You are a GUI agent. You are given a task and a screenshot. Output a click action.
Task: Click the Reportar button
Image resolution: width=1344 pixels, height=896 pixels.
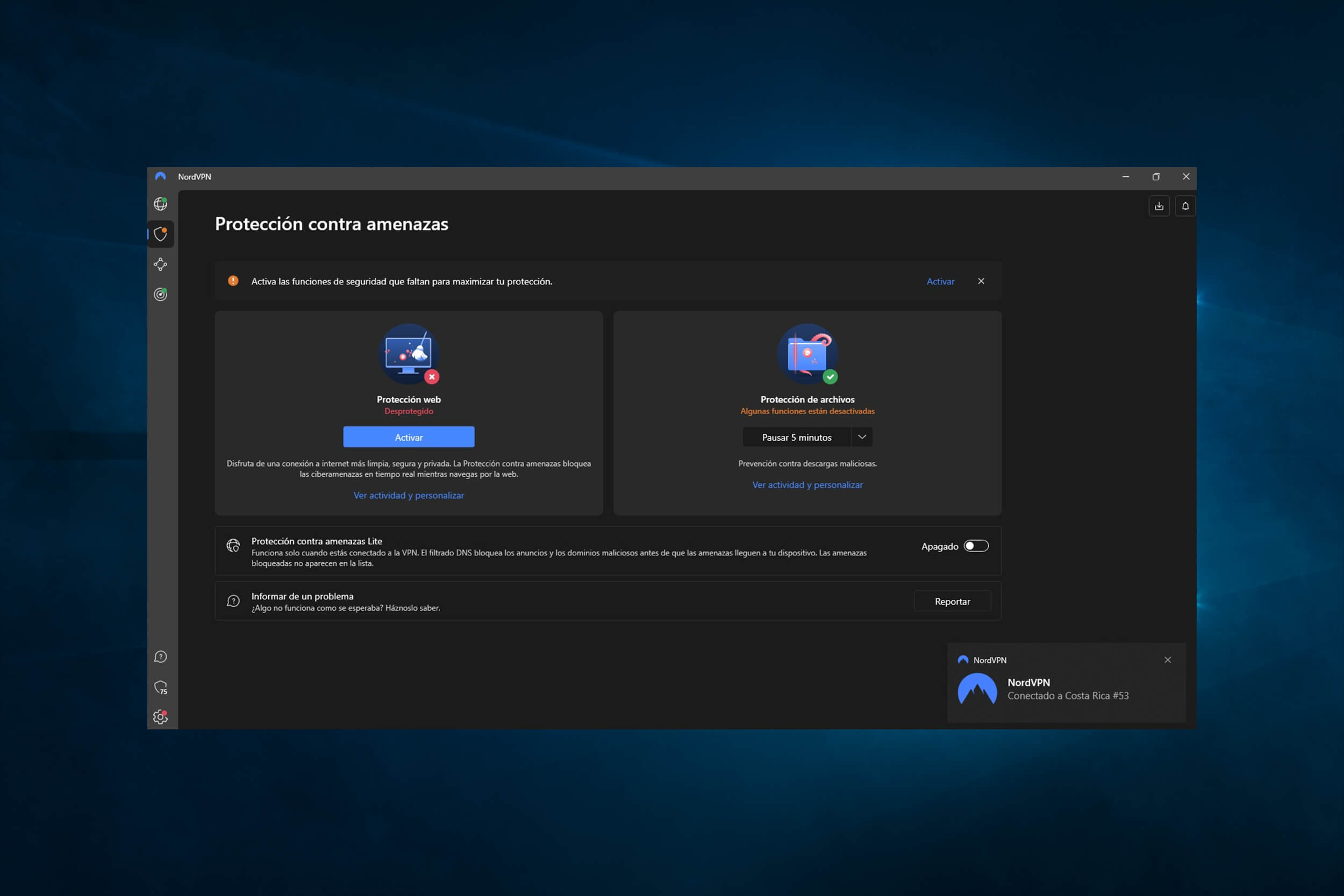(952, 601)
